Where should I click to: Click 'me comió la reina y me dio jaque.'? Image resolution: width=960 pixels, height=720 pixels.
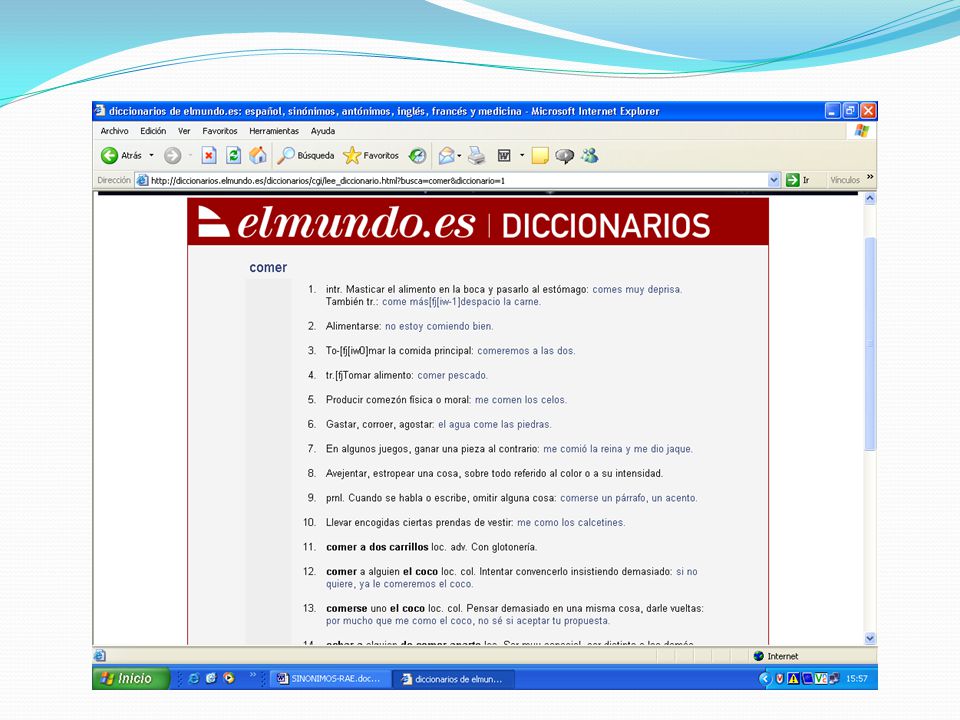coord(618,449)
